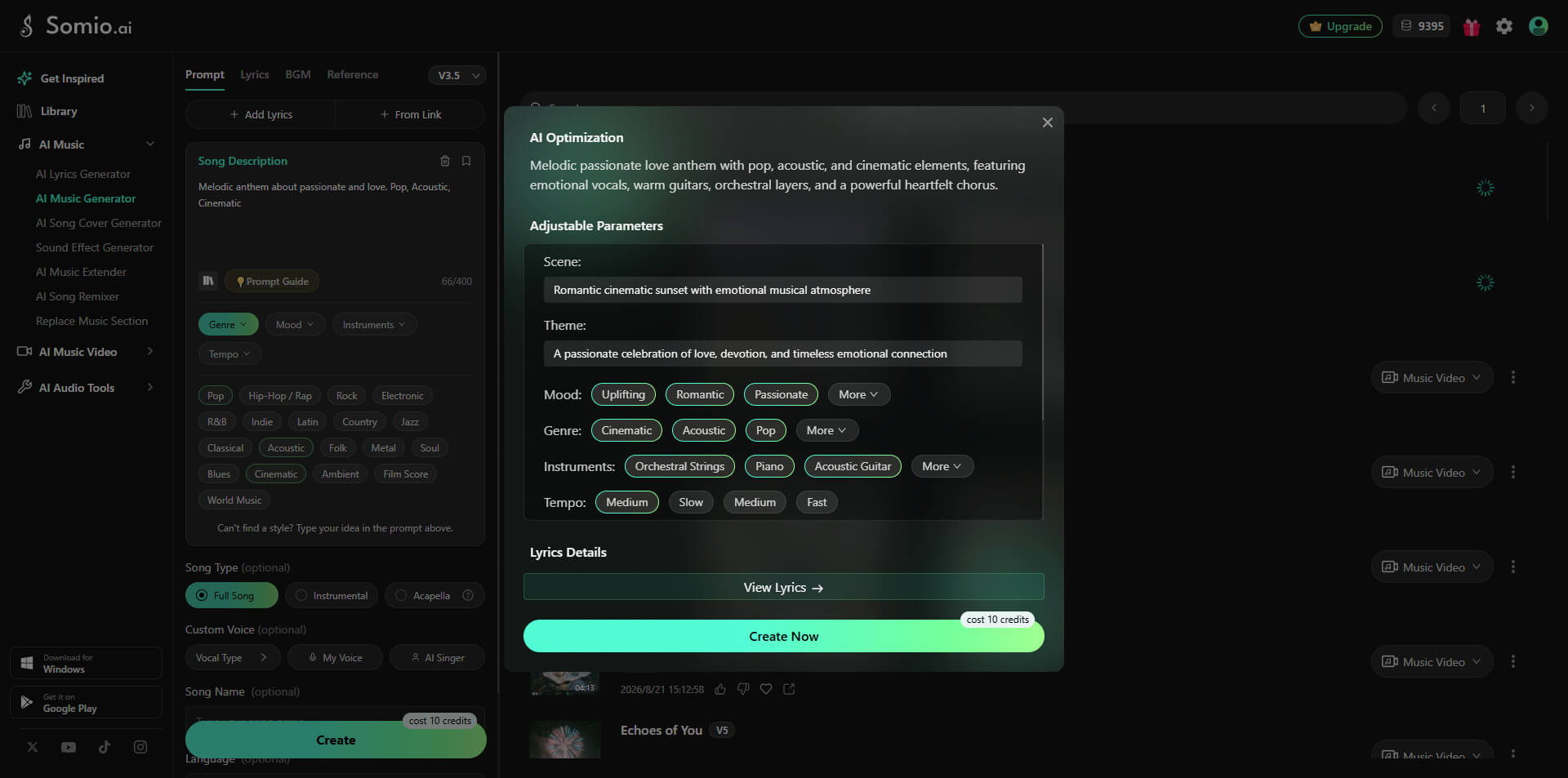The image size is (1568, 778).
Task: Select the Full Song radio option
Action: [x=232, y=595]
